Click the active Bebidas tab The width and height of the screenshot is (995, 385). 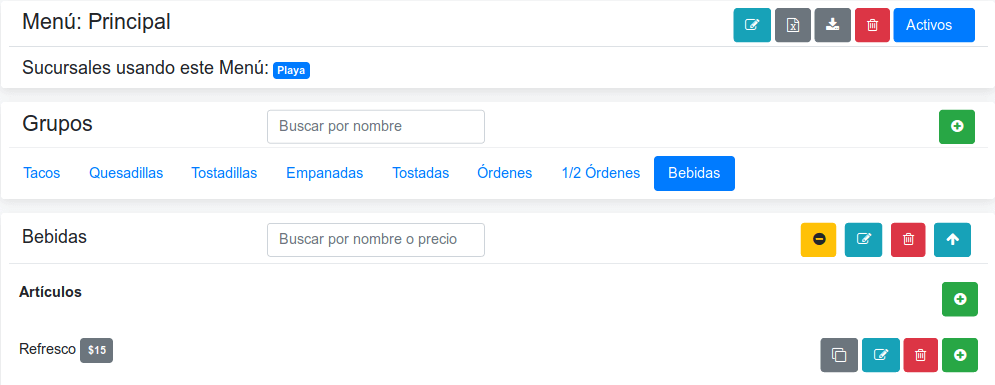(694, 173)
